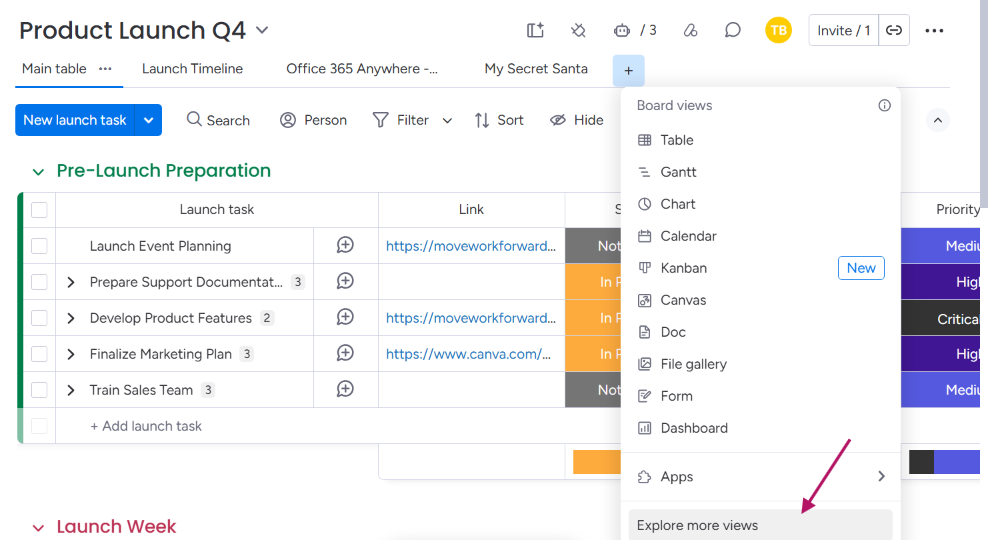Expand subitems of Train Sales Team

click(71, 390)
